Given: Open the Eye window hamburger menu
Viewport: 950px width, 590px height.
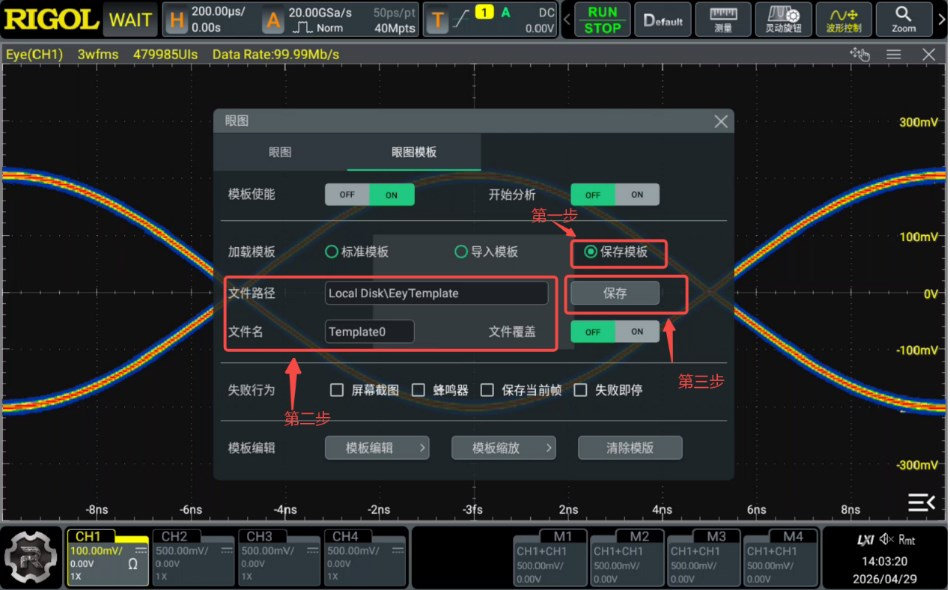Looking at the screenshot, I should [894, 55].
